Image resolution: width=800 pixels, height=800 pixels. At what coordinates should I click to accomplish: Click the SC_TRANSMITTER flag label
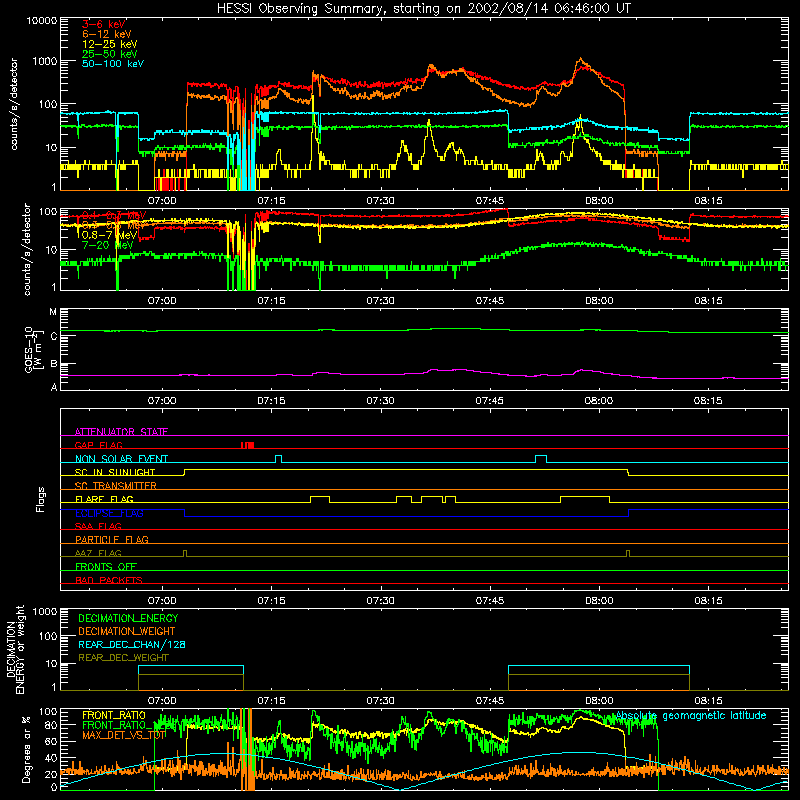point(116,486)
